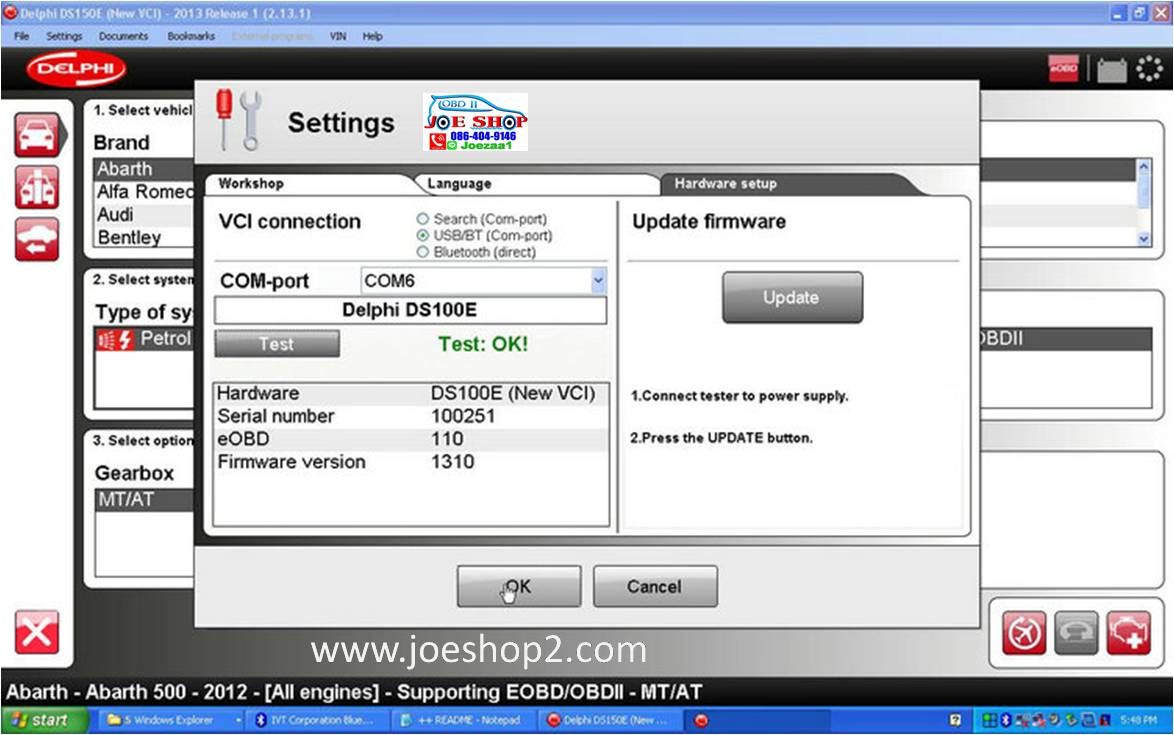Click the red car vehicle selection icon
The image size is (1174, 735).
(36, 135)
